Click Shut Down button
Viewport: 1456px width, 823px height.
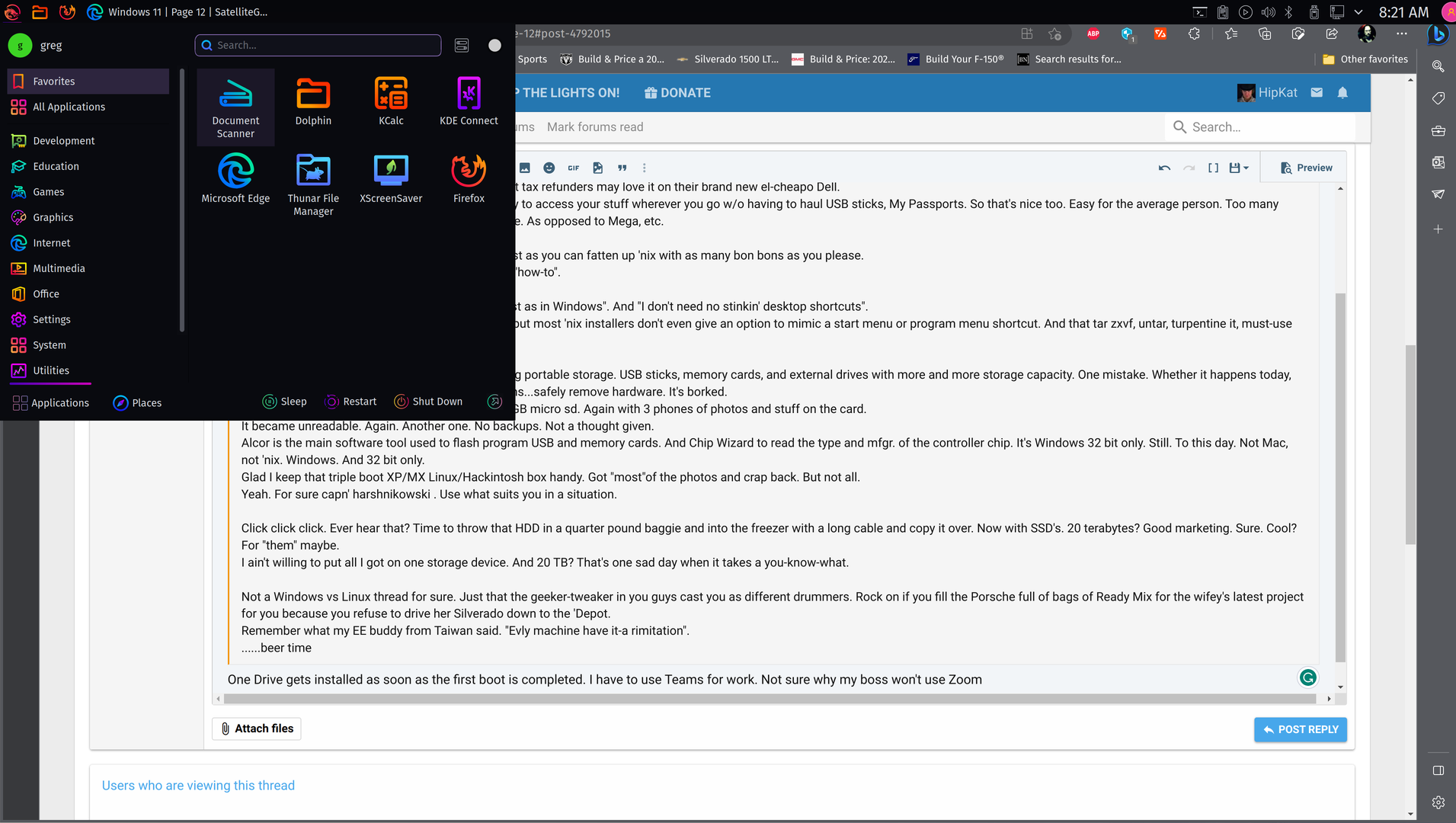coord(428,402)
